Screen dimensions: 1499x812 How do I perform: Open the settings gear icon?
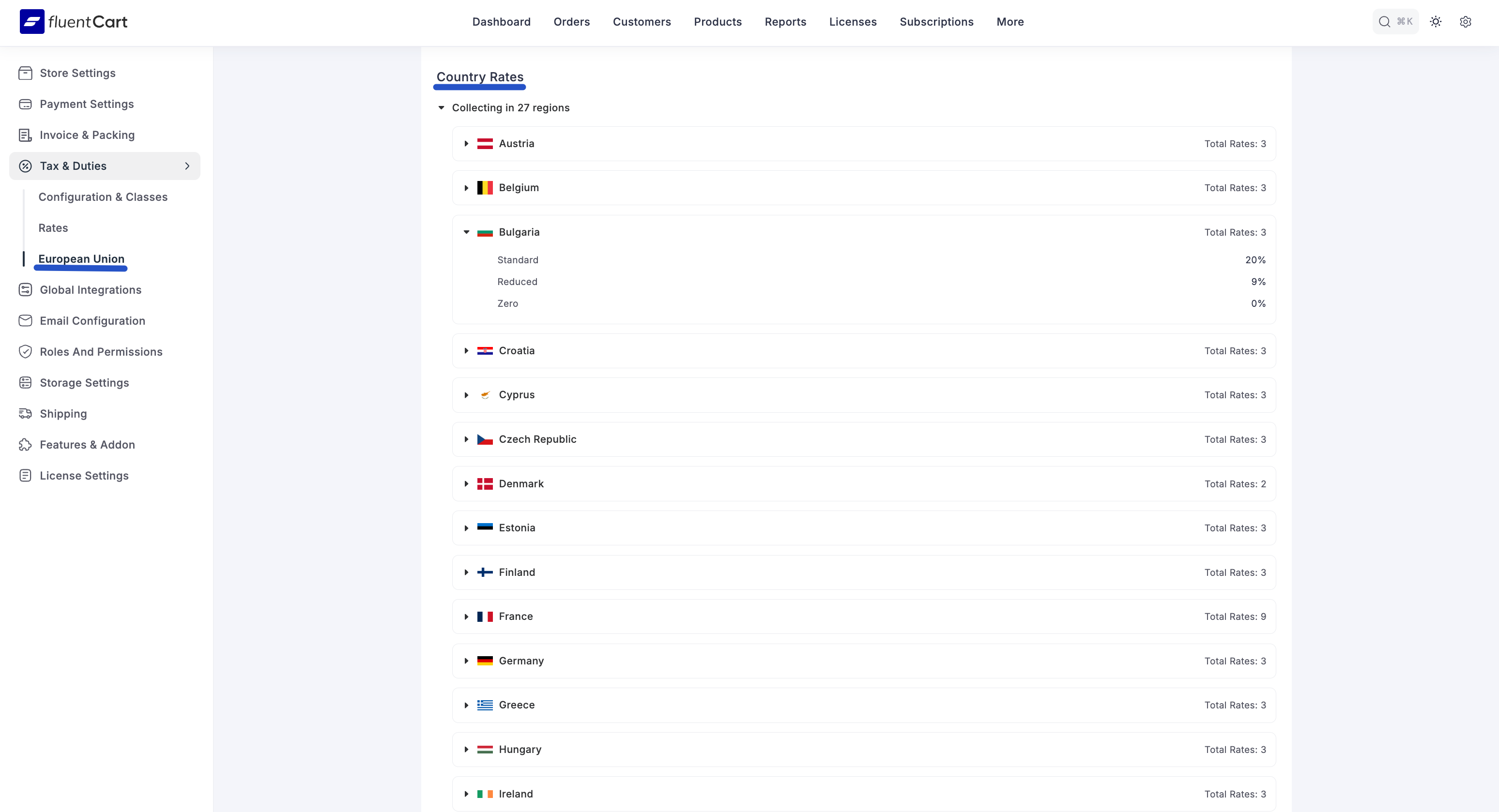[1465, 21]
